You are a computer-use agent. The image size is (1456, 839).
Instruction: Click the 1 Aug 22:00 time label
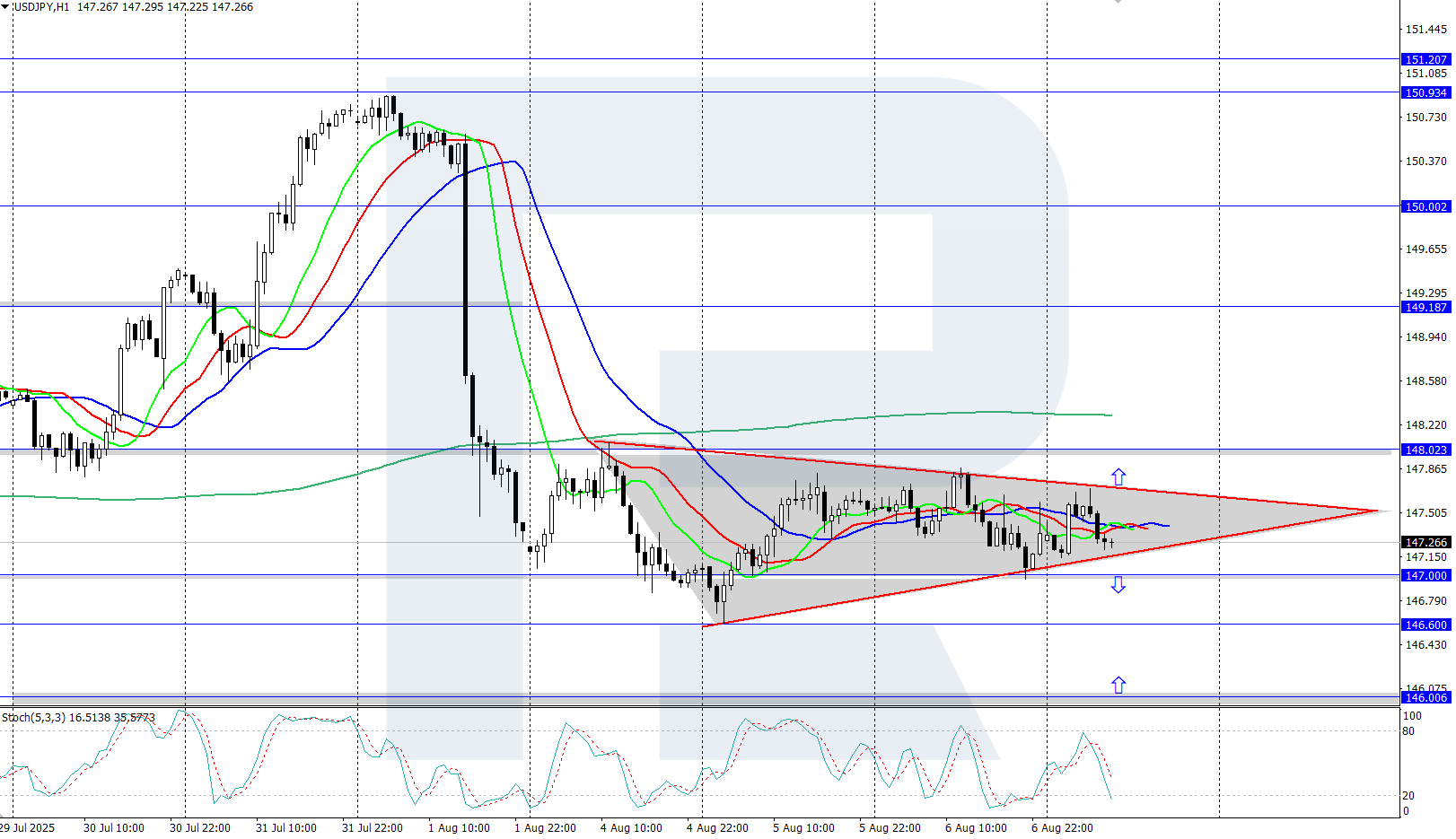(545, 827)
